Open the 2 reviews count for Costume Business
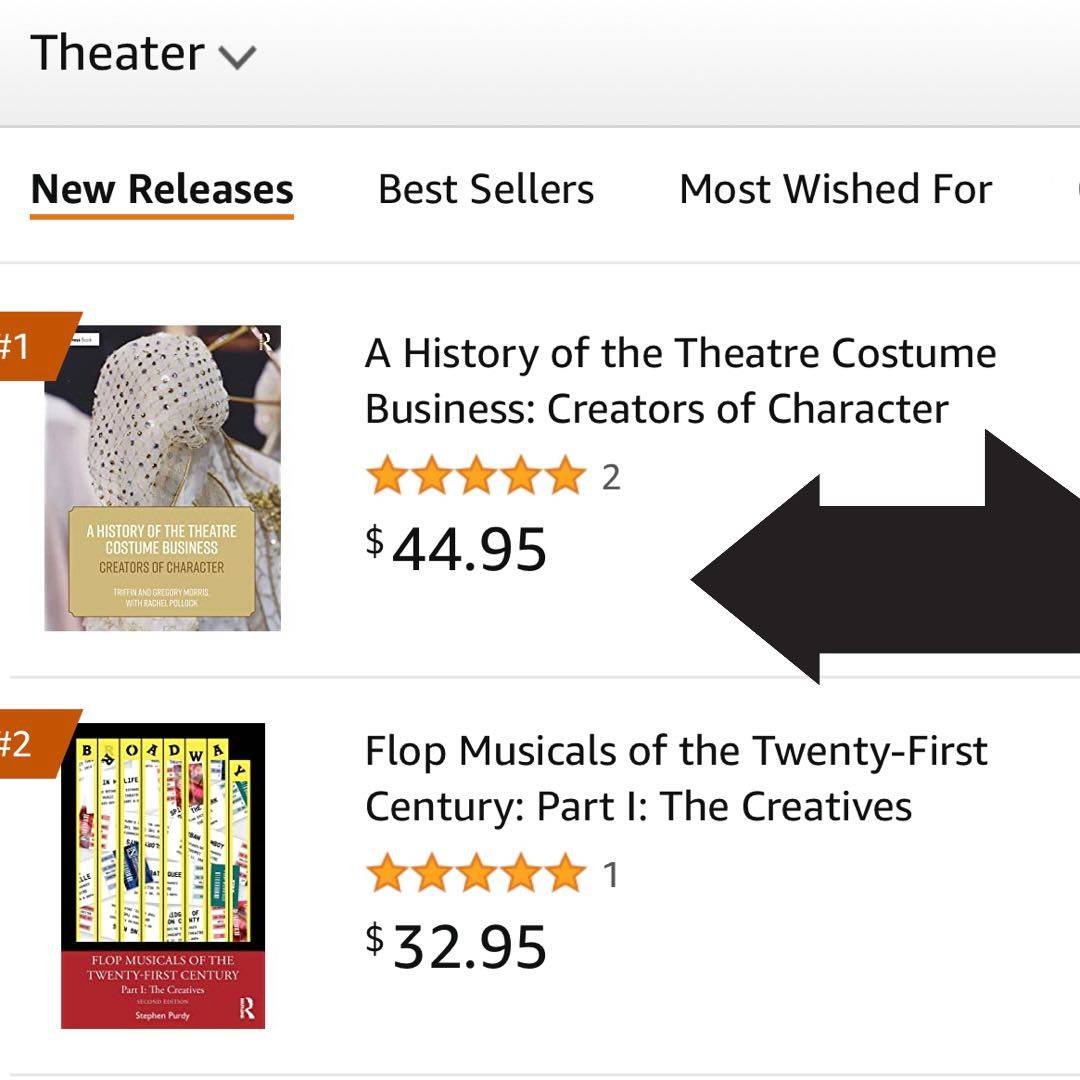The height and width of the screenshot is (1080, 1080). click(611, 477)
